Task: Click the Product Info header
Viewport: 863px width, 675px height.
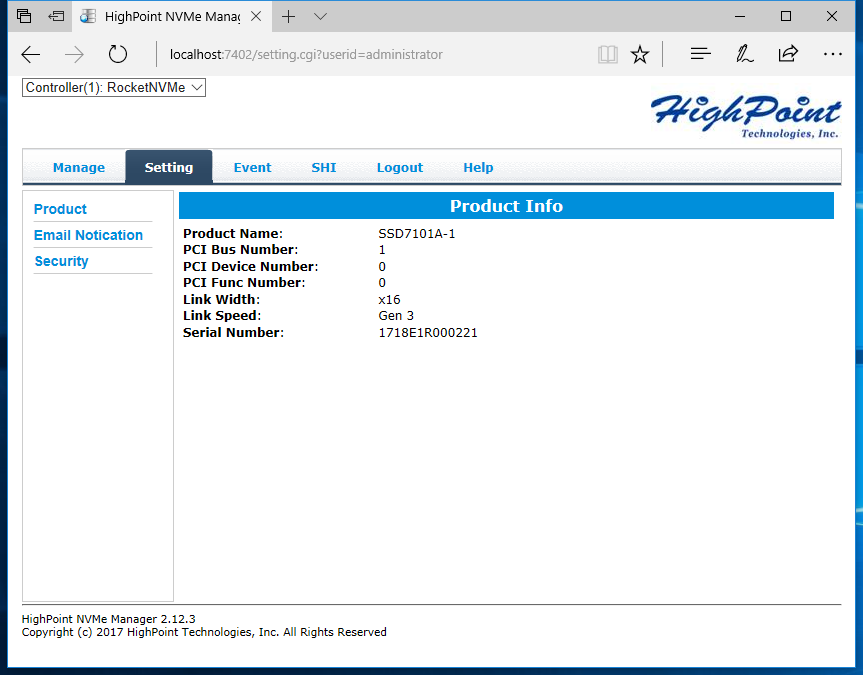Action: [x=506, y=205]
